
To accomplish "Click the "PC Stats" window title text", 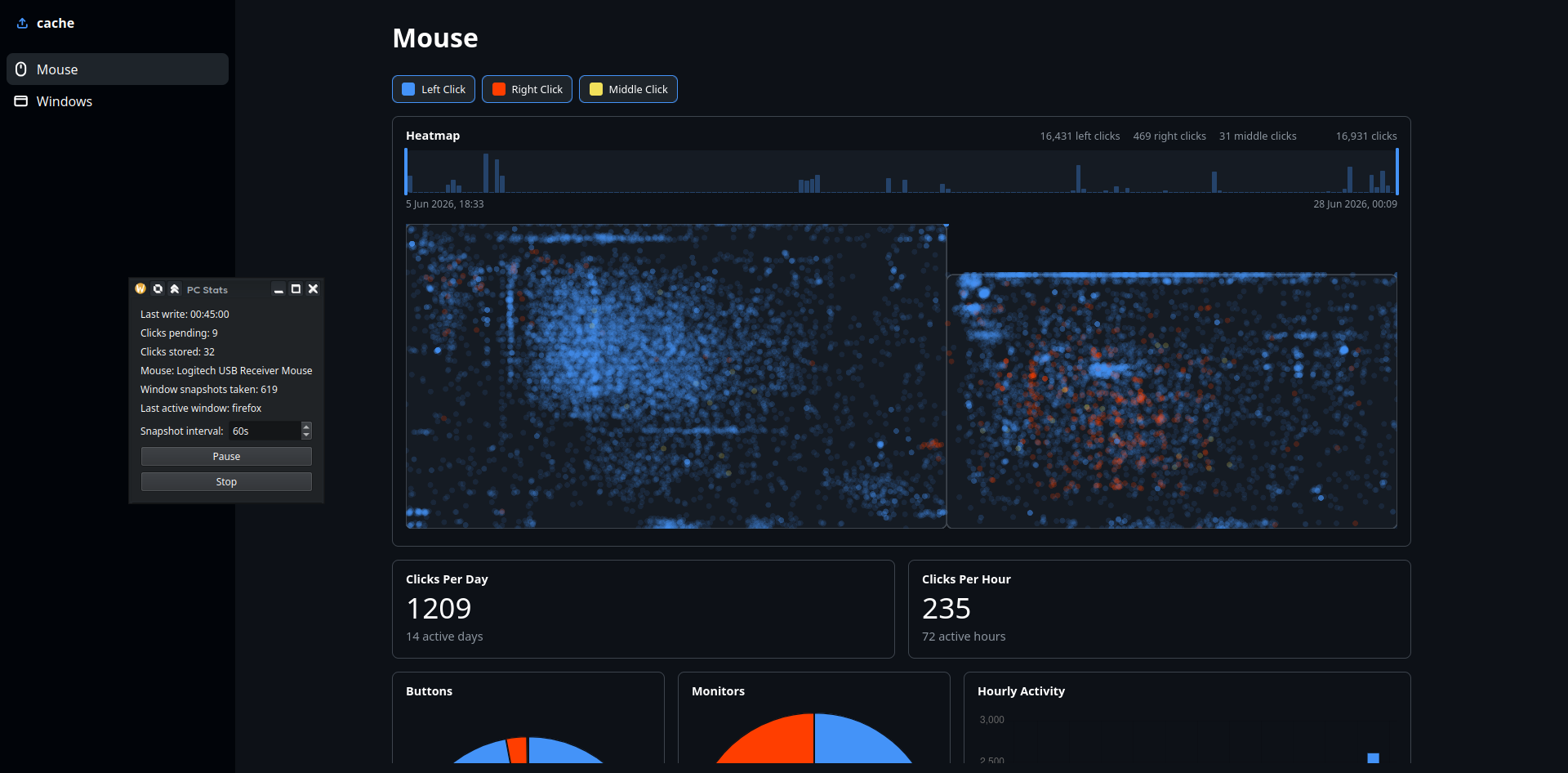I will (x=207, y=290).
